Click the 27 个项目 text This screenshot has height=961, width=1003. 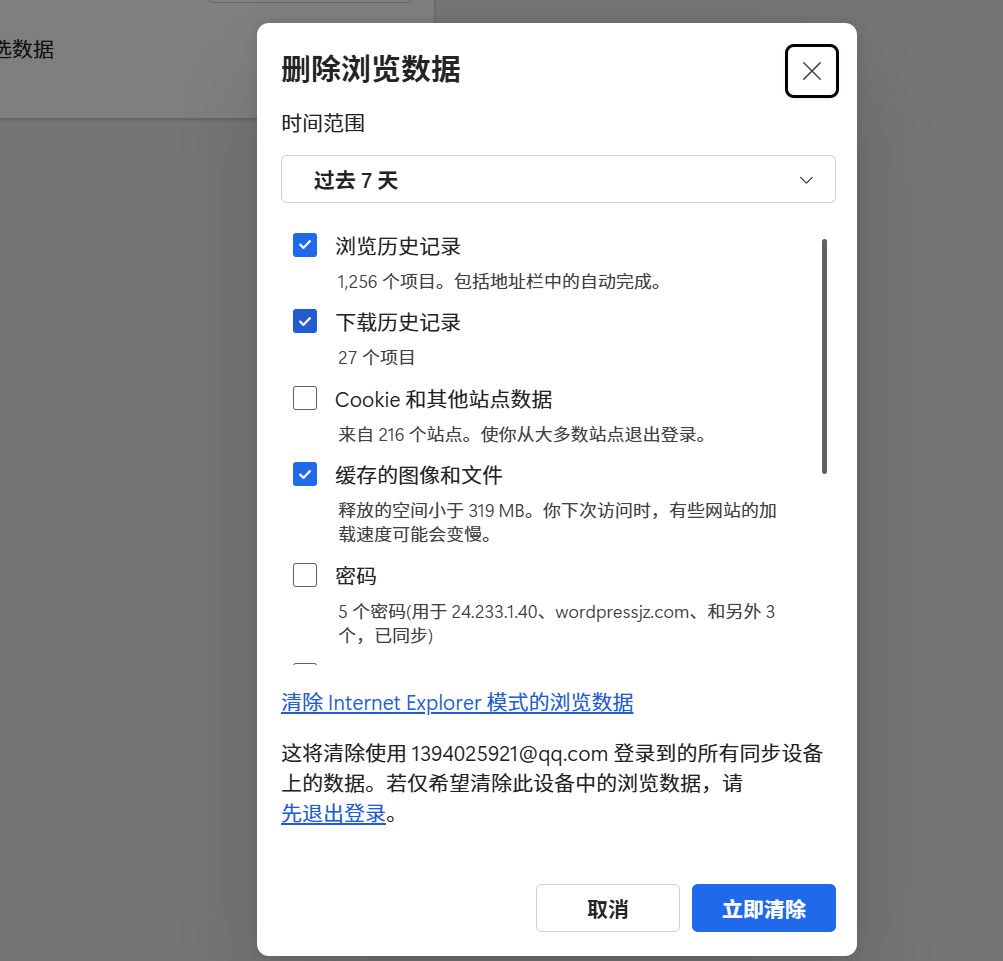(x=377, y=358)
